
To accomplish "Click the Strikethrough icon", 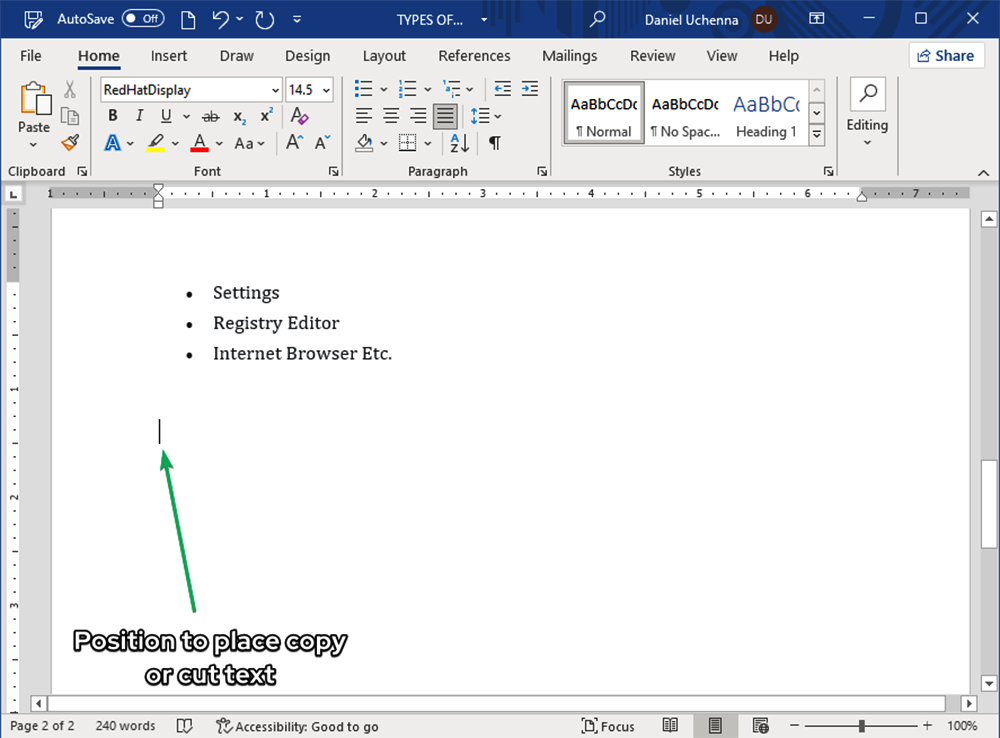I will tap(210, 116).
